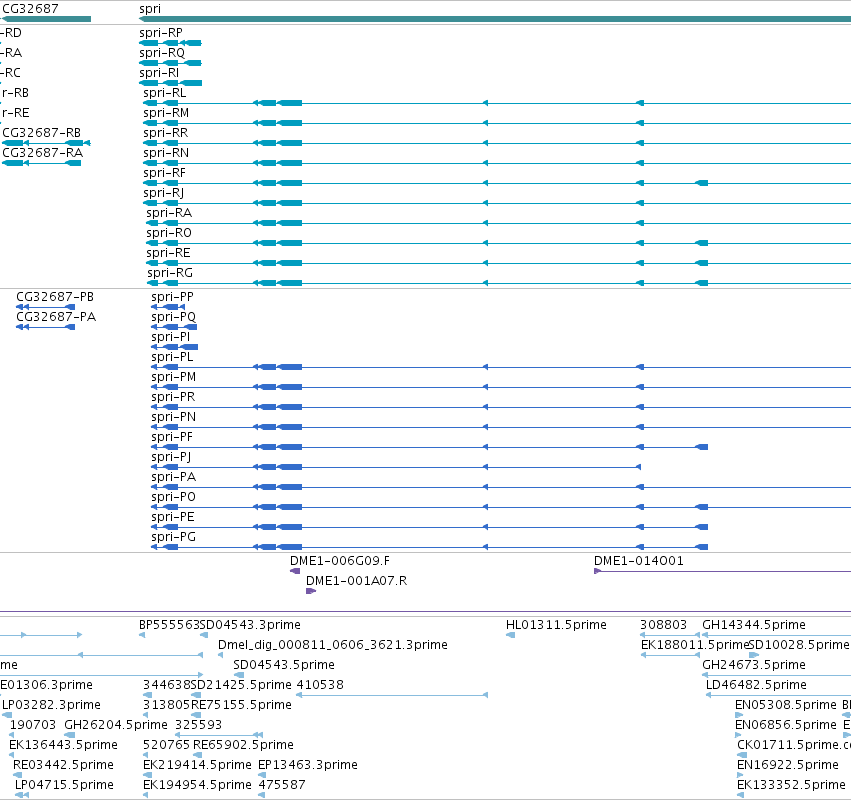Select the EK133352.5prime EST label
851x800 pixels.
pyautogui.click(x=791, y=785)
